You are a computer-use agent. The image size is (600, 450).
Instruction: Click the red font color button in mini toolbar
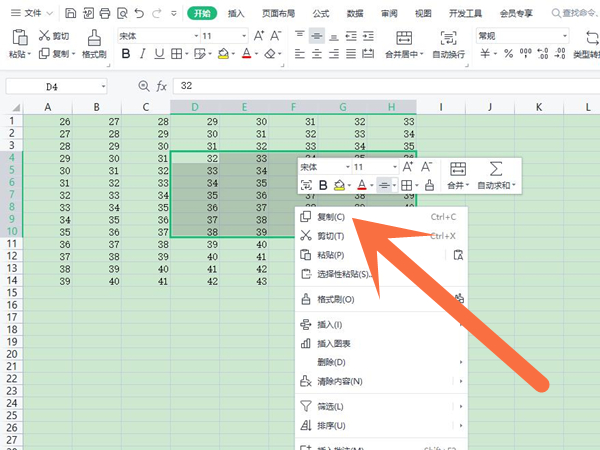point(360,185)
